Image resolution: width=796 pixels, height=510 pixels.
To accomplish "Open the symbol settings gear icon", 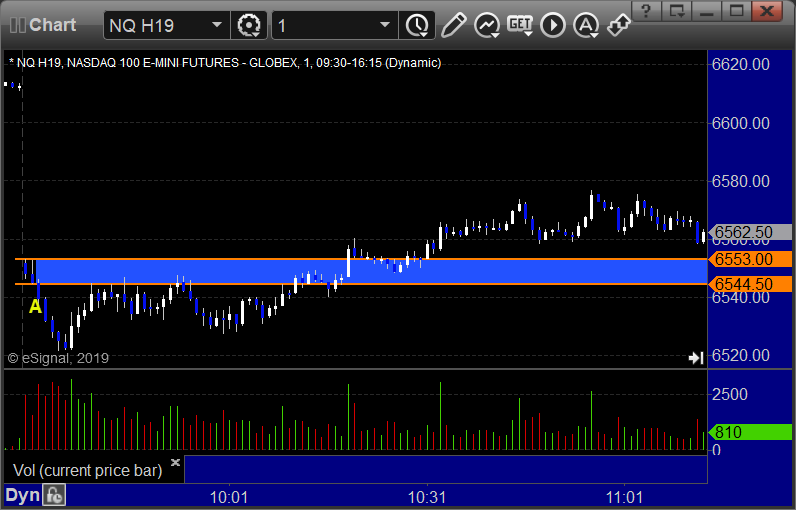I will point(249,25).
